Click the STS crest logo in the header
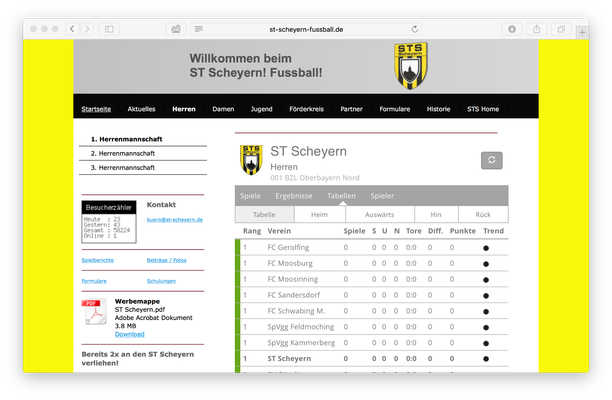 pyautogui.click(x=411, y=66)
